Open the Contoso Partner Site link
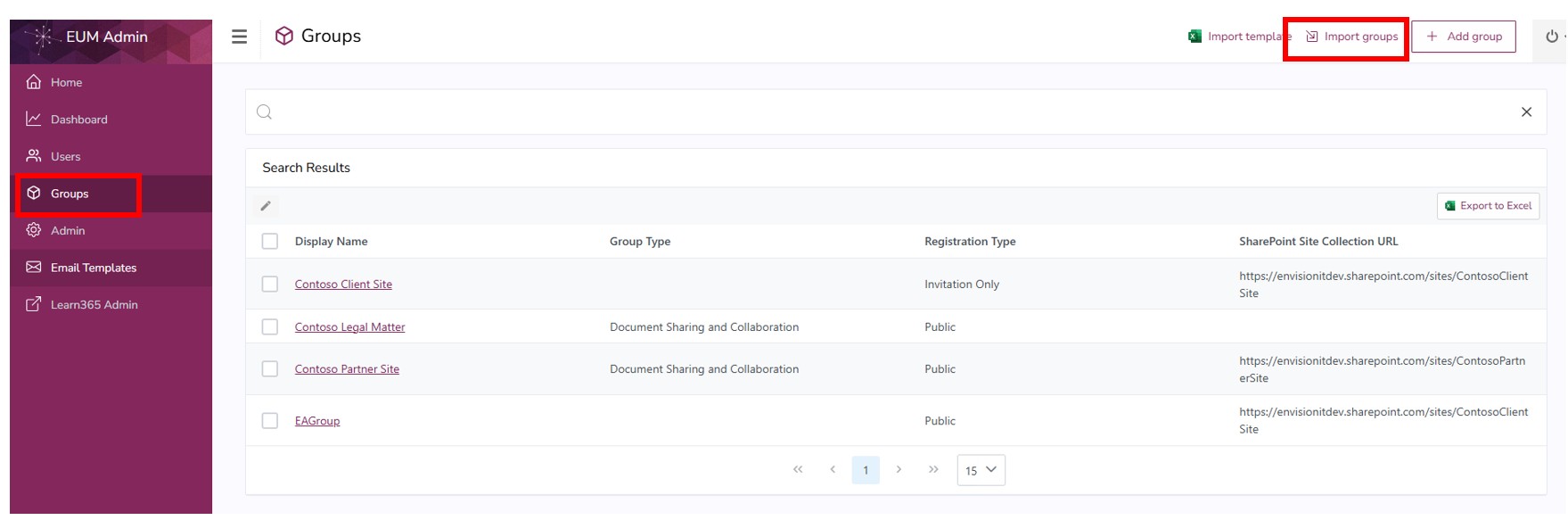This screenshot has width=1568, height=520. click(x=347, y=369)
